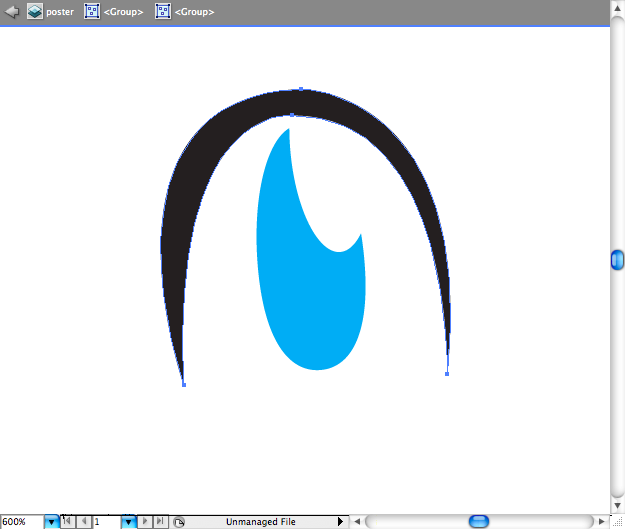Image resolution: width=625 pixels, height=529 pixels.
Task: Click the back arrow to exit isolation mode
Action: pyautogui.click(x=12, y=12)
